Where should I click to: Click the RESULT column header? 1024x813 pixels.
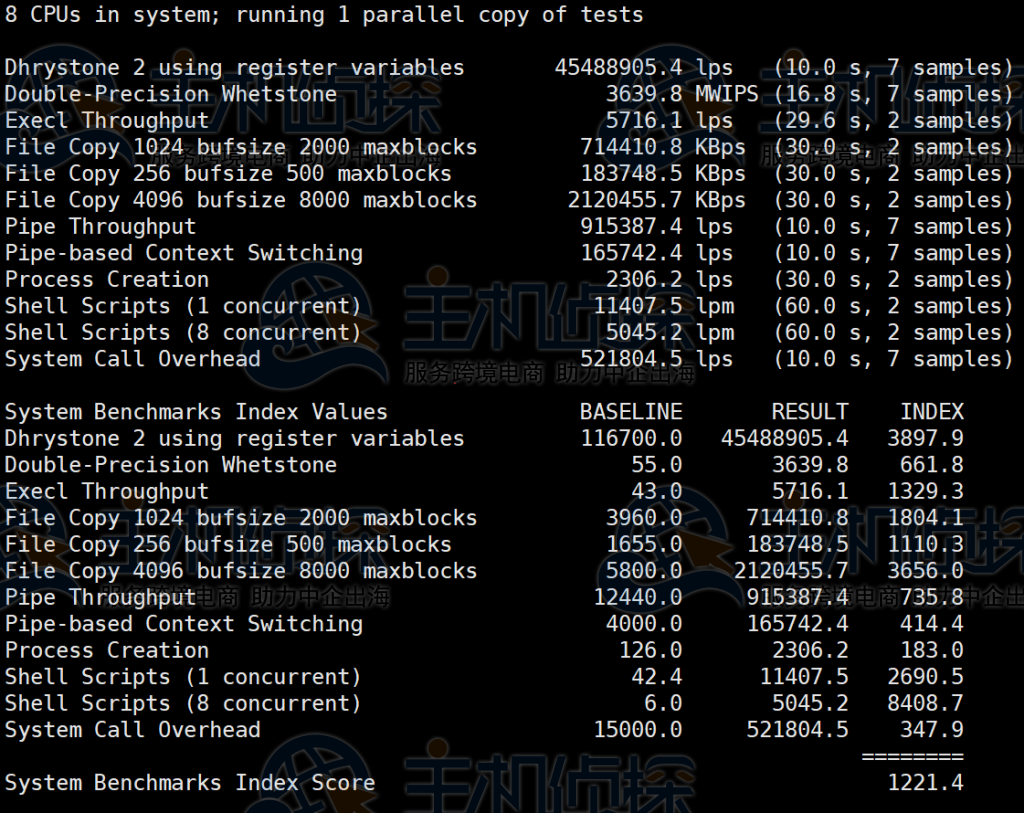(809, 412)
